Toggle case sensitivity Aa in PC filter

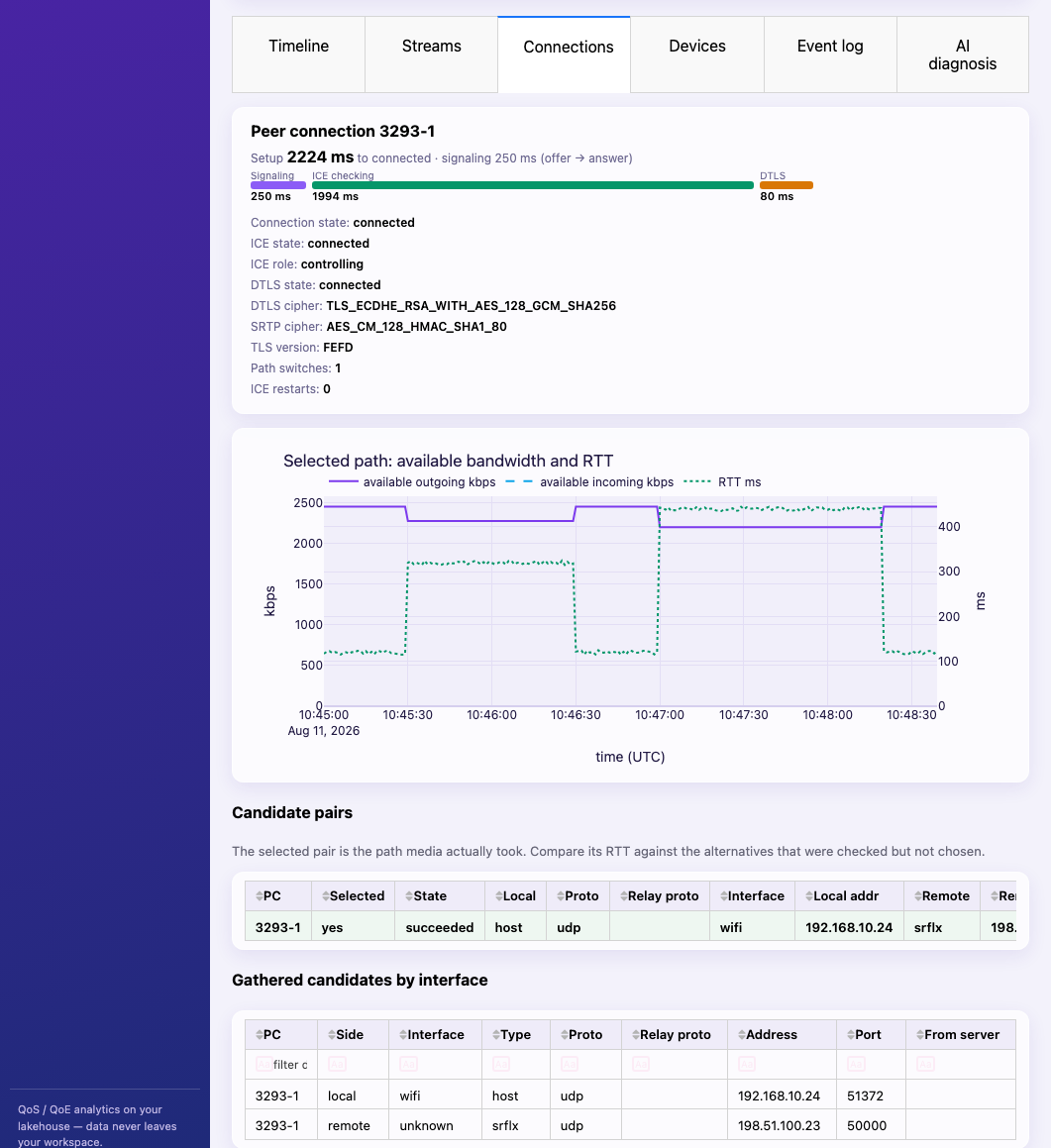pos(263,1064)
